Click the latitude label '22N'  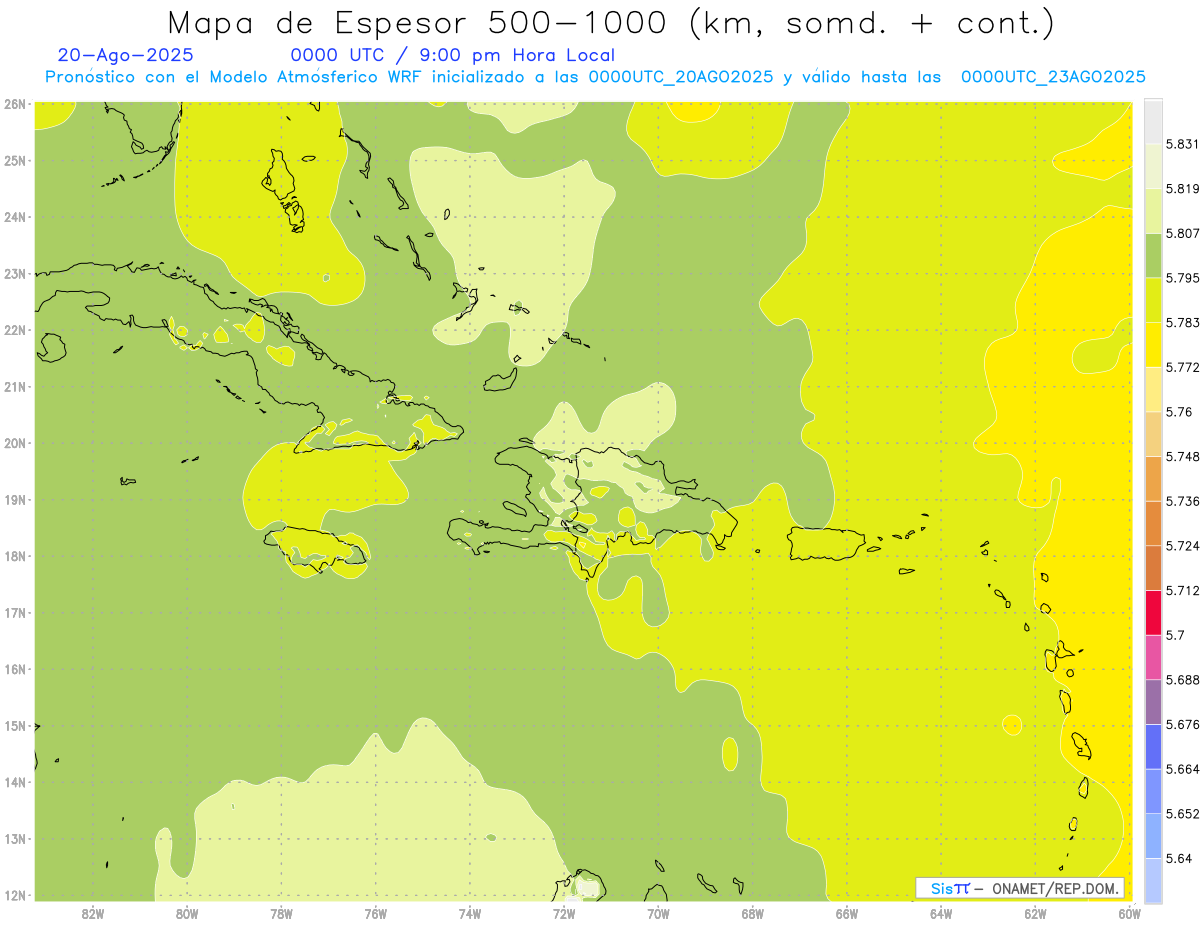tap(15, 330)
